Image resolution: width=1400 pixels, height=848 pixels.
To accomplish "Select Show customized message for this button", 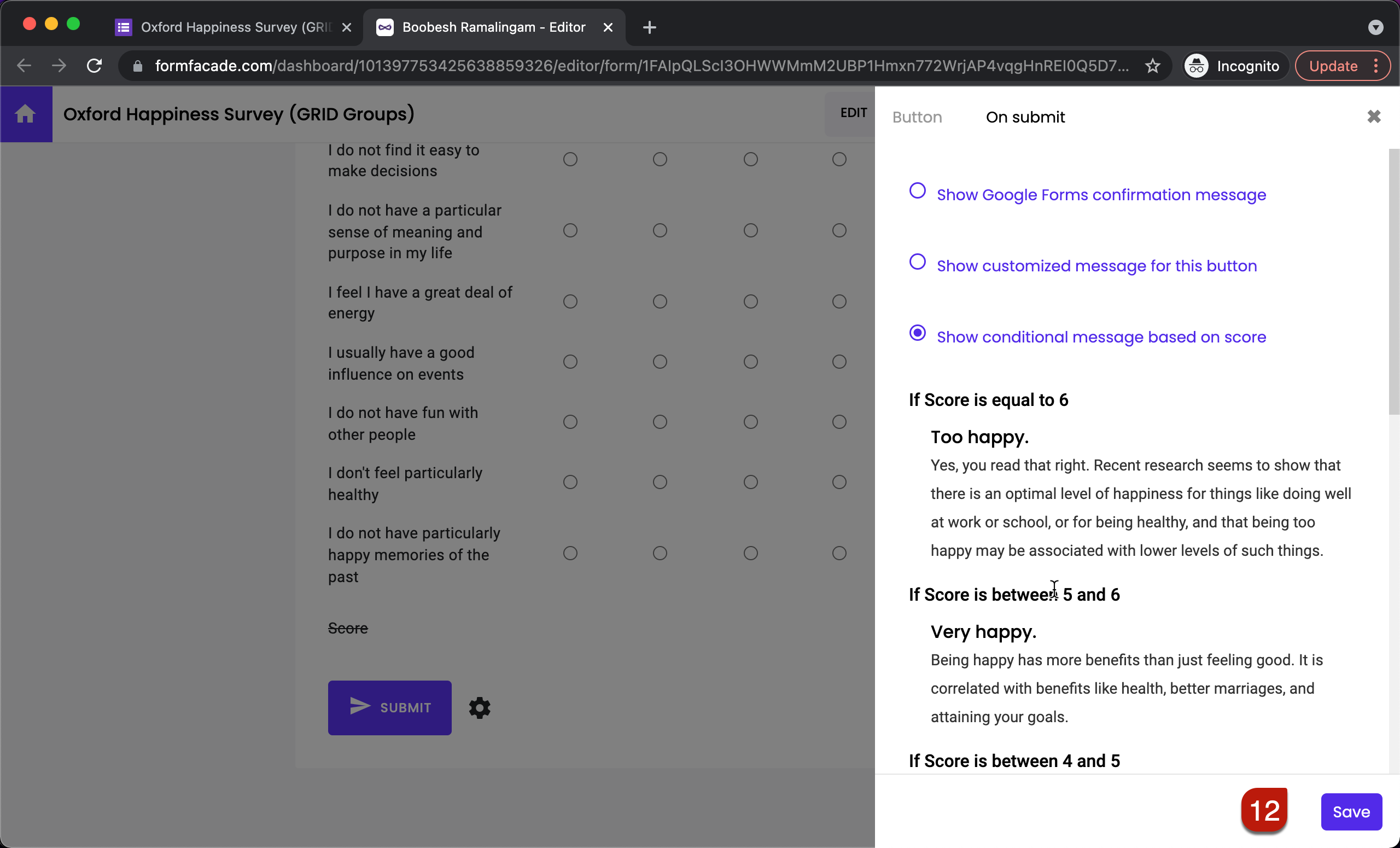I will (x=917, y=262).
